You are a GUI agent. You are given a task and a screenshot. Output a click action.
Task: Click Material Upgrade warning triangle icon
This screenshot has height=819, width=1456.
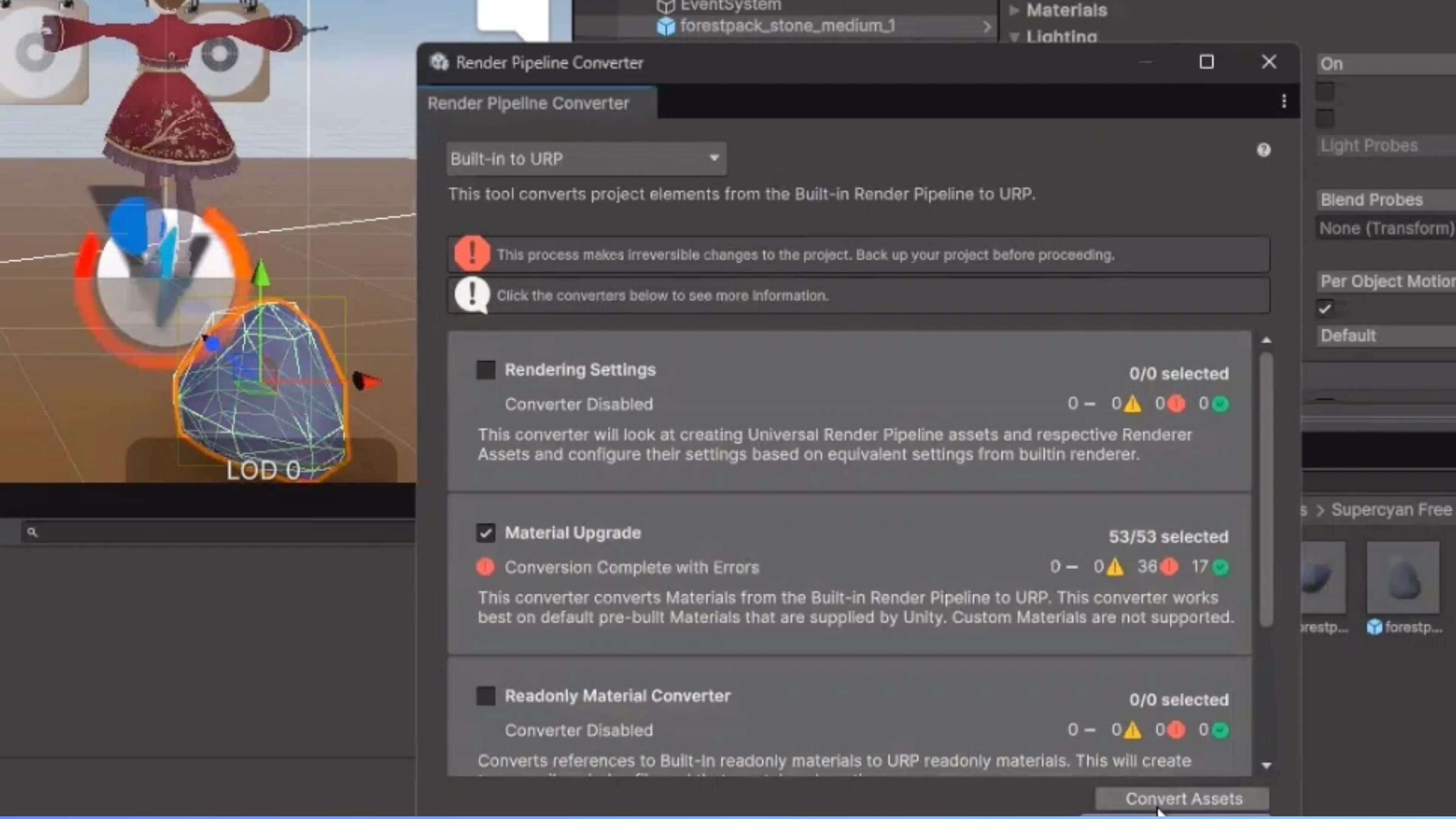(1115, 566)
